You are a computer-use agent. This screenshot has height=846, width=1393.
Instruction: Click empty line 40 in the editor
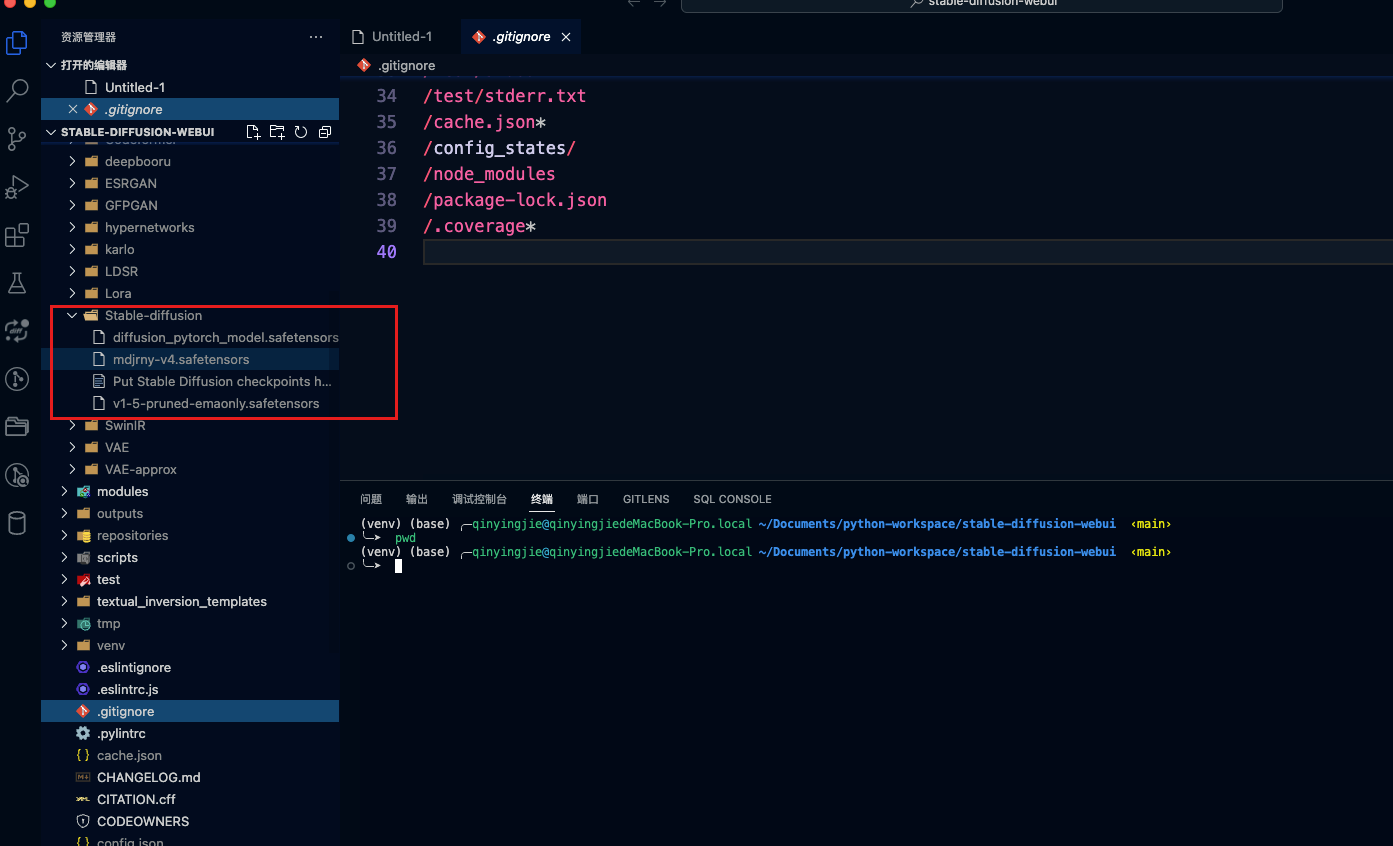pos(907,252)
